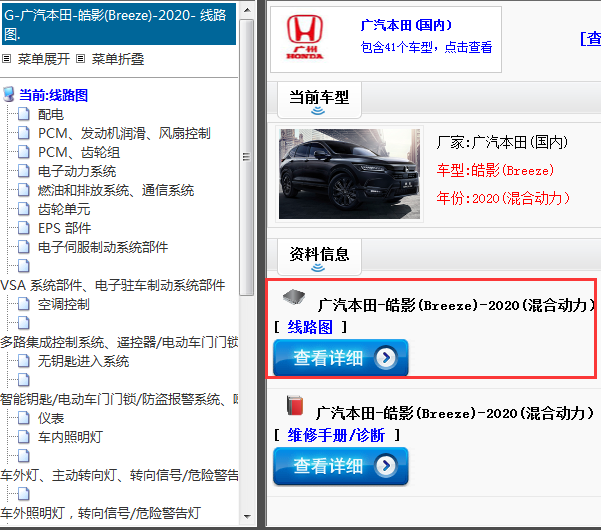
Task: Open PCM、齿轮组 diagram
Action: (79, 152)
